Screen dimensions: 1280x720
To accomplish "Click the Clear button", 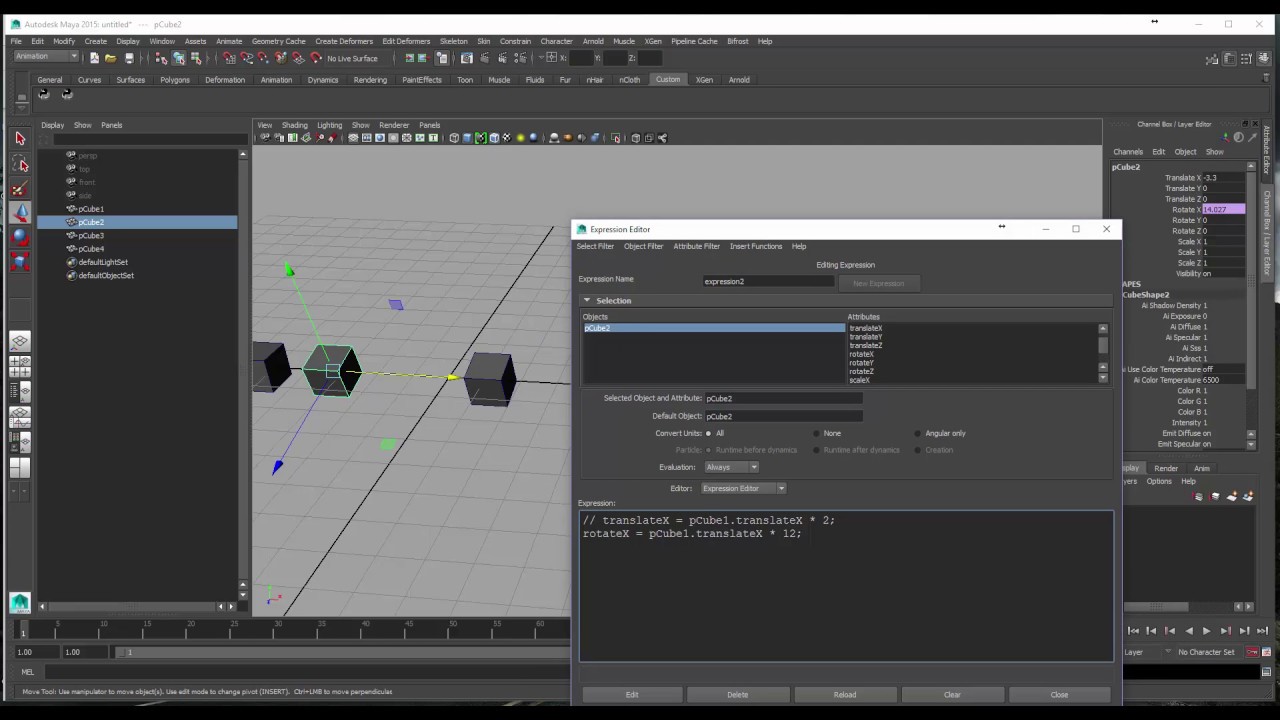I will [x=952, y=694].
